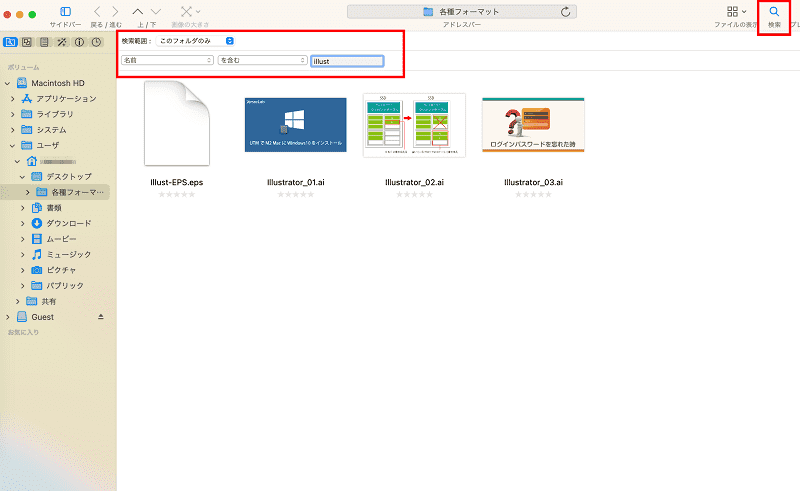Expand the Guest volume chevron

[x=7, y=317]
